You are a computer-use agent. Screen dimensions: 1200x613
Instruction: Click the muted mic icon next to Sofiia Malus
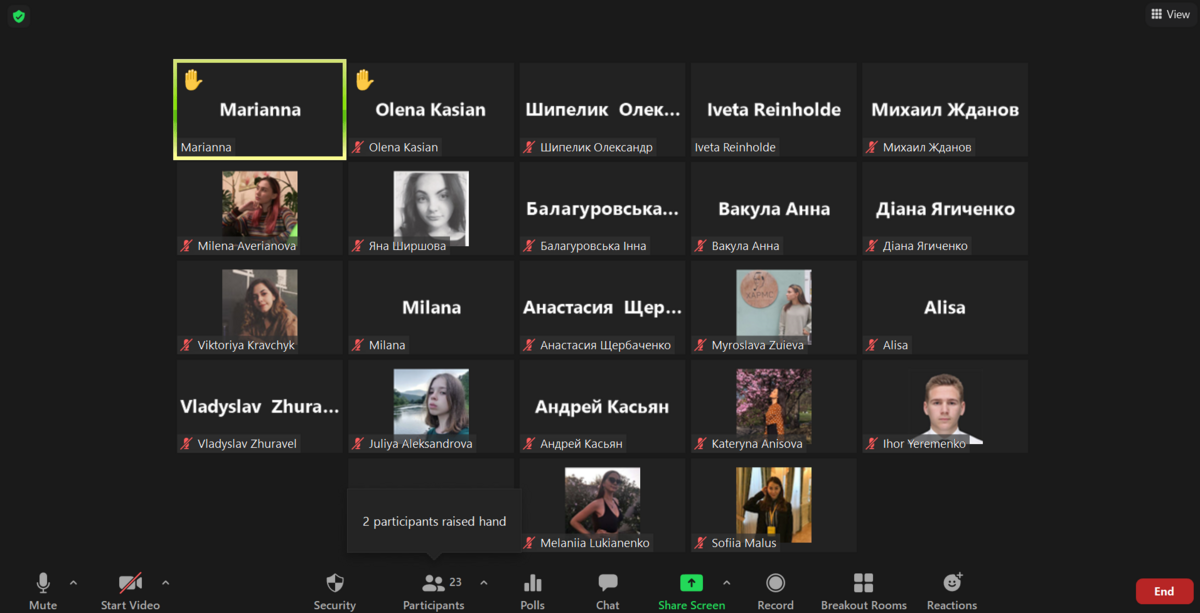click(701, 543)
